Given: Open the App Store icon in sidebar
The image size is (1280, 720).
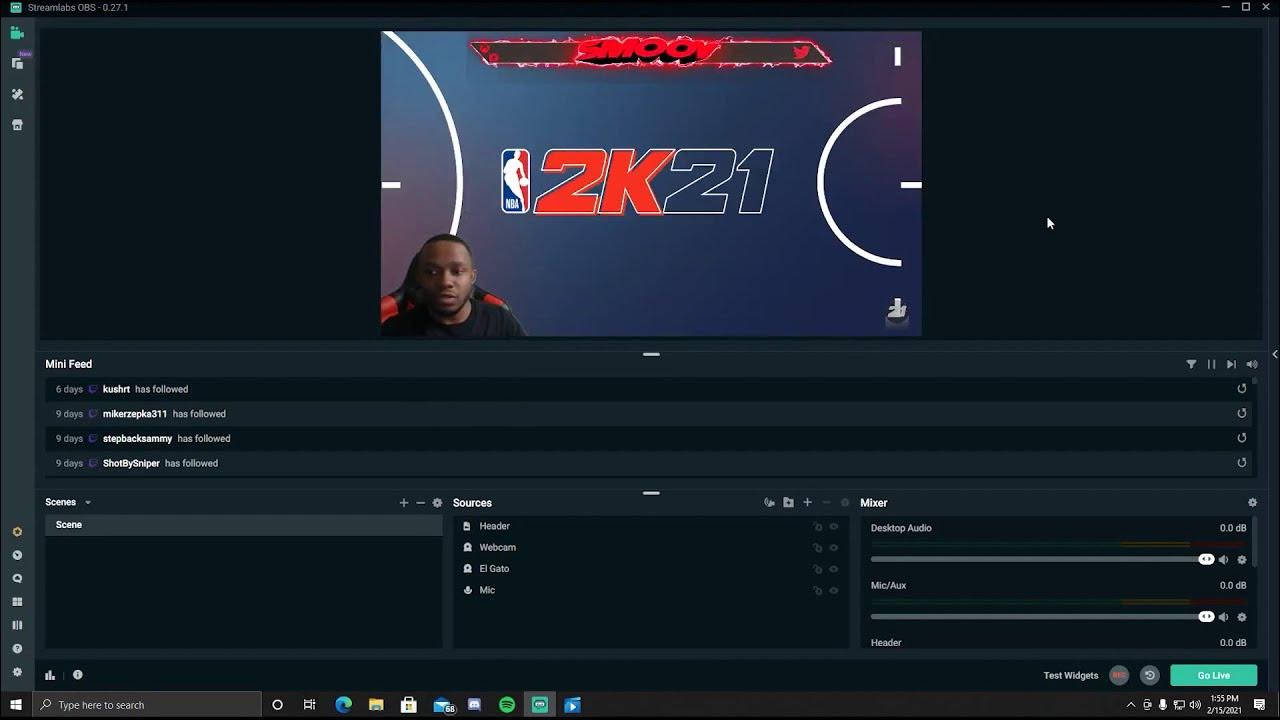Looking at the screenshot, I should pyautogui.click(x=17, y=125).
